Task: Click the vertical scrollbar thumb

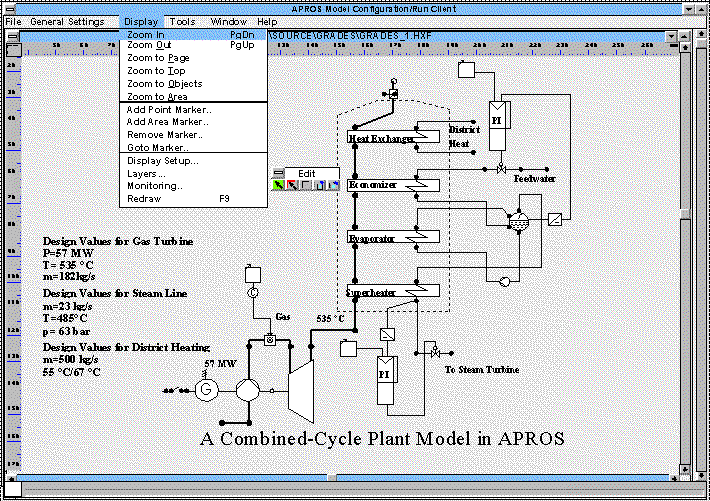Action: coord(685,214)
